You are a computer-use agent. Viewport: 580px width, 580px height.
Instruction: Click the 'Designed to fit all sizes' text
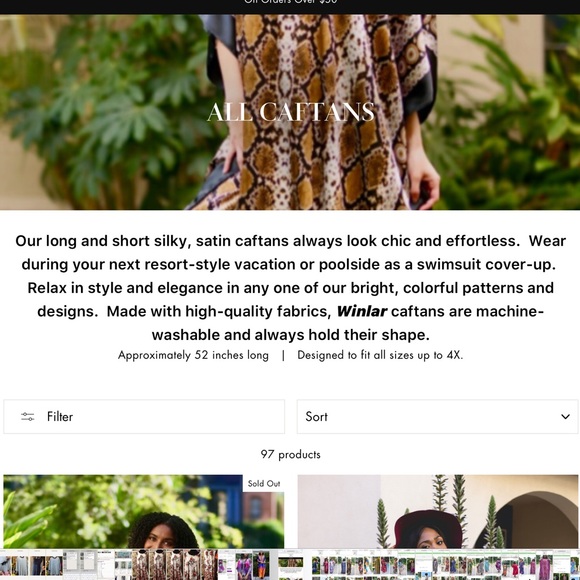pos(380,355)
